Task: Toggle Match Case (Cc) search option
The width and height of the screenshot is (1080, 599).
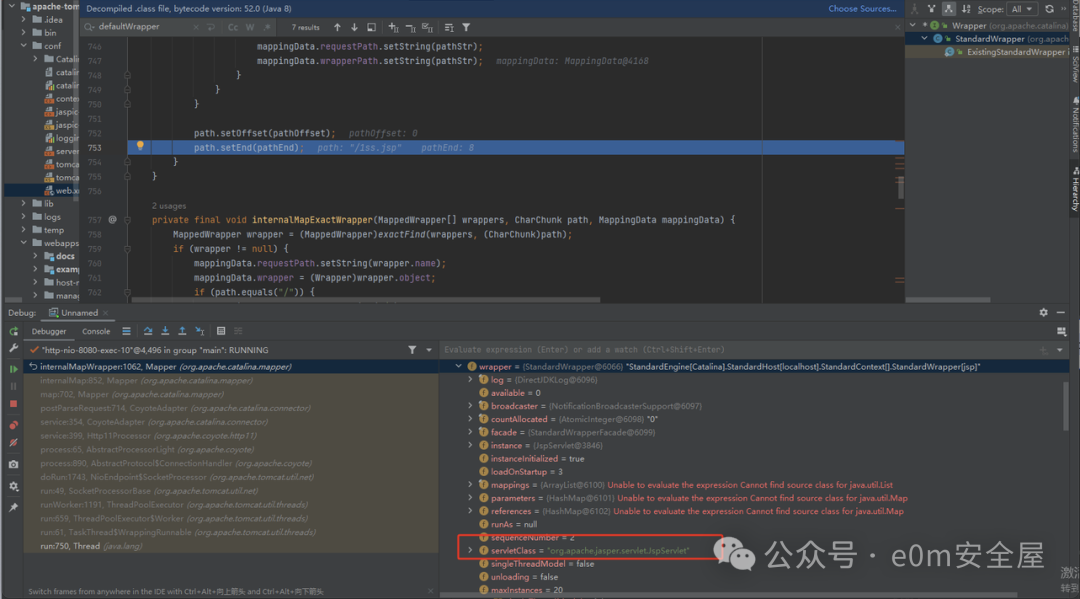Action: pos(233,28)
